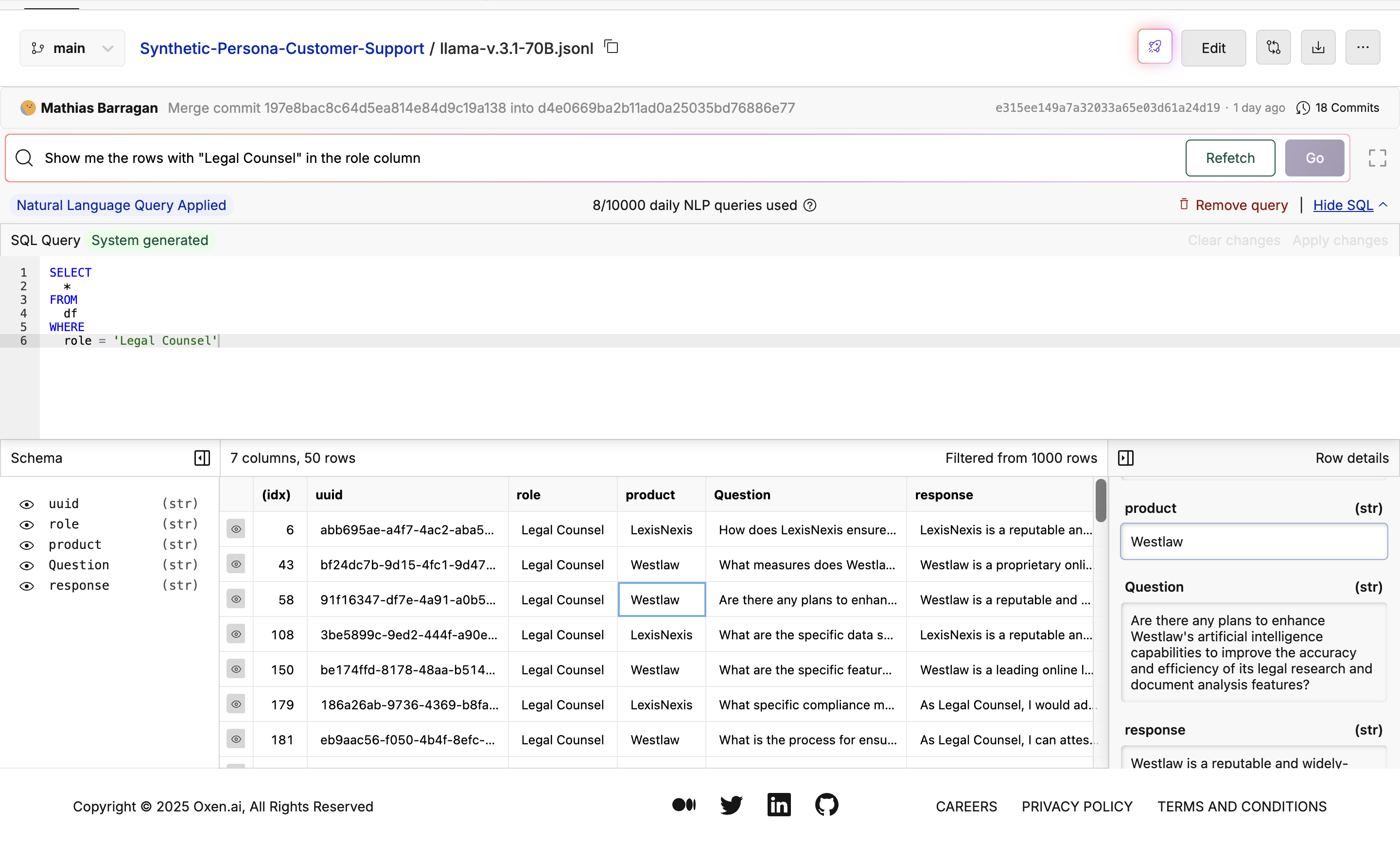Hide the product column in Schema

pyautogui.click(x=27, y=545)
